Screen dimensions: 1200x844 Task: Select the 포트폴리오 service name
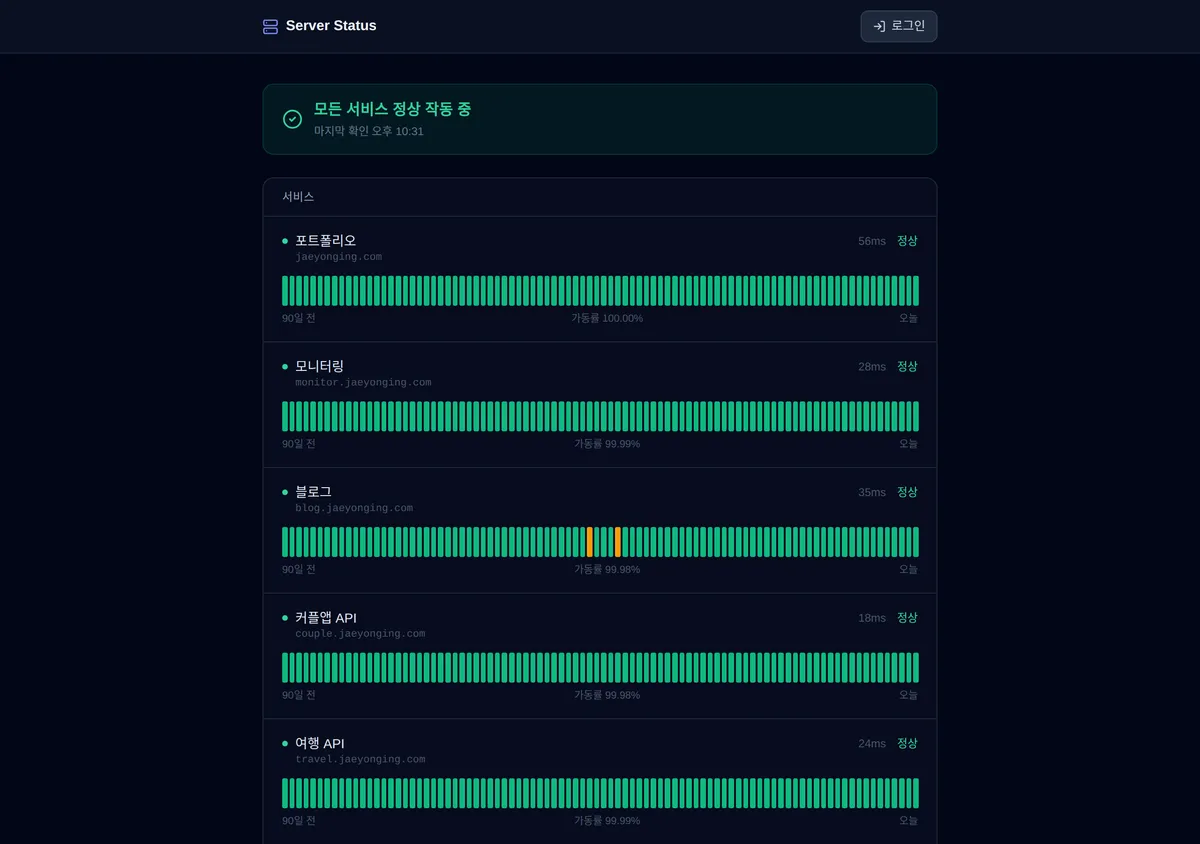(x=325, y=240)
